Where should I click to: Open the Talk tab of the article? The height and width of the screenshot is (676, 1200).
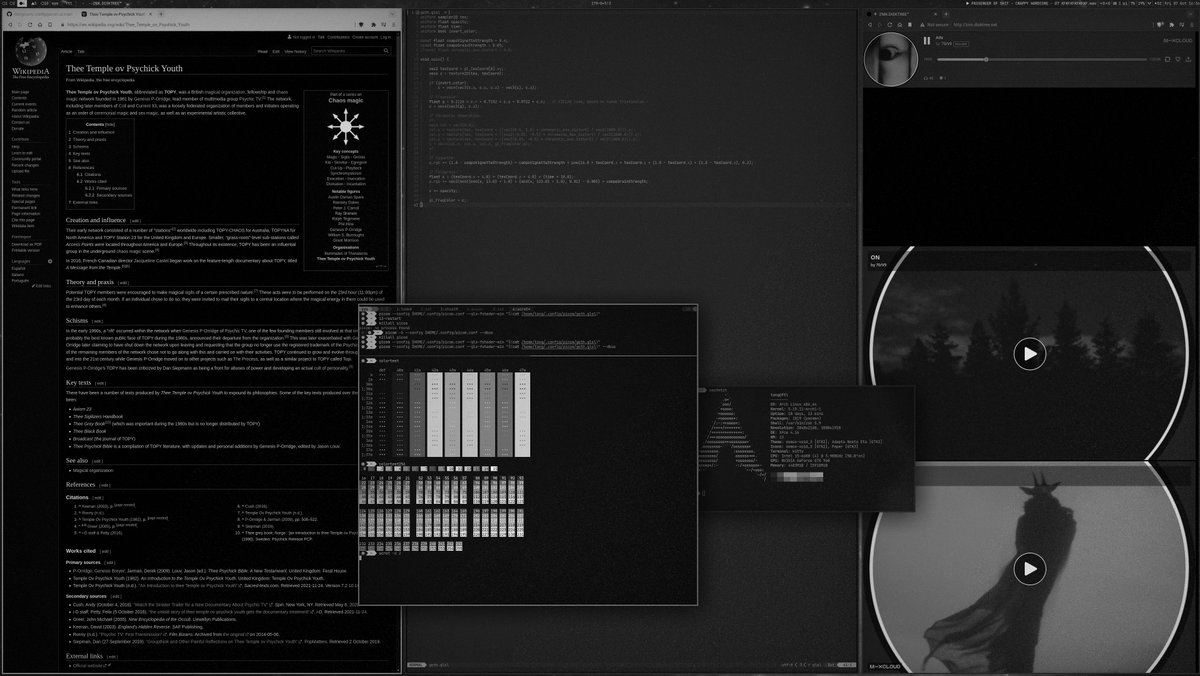[x=81, y=51]
